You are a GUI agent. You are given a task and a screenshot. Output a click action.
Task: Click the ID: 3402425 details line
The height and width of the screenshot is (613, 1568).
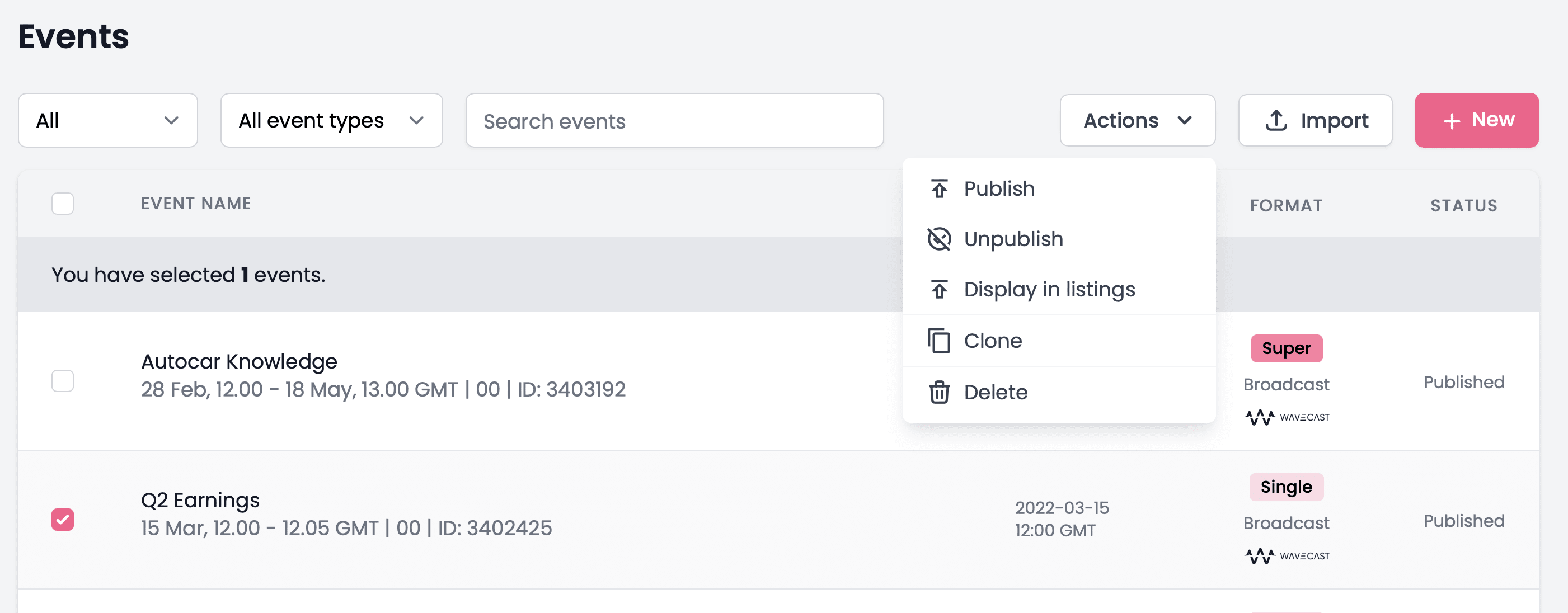[x=346, y=528]
